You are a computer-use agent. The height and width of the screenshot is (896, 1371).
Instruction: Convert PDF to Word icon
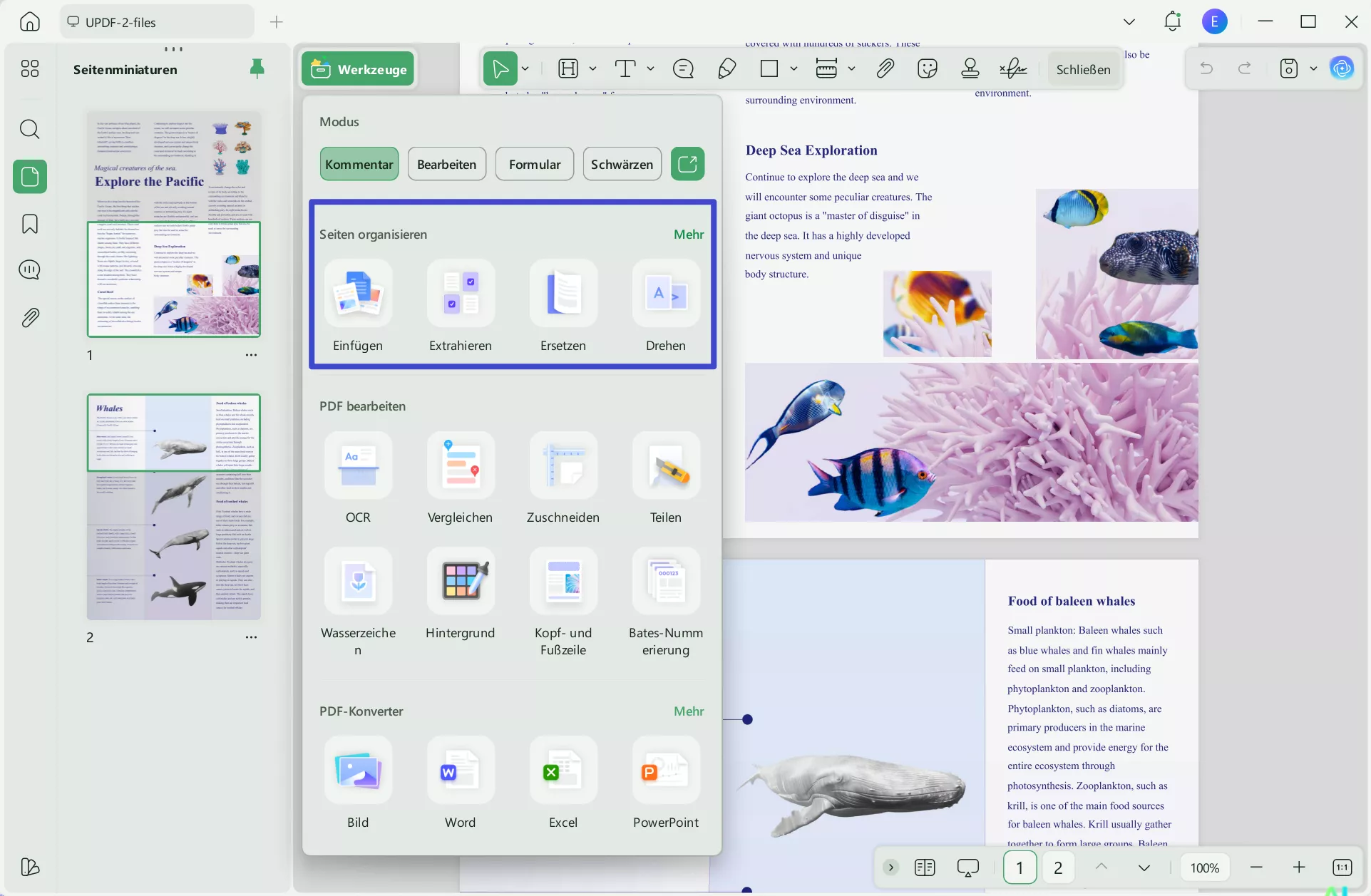tap(461, 770)
